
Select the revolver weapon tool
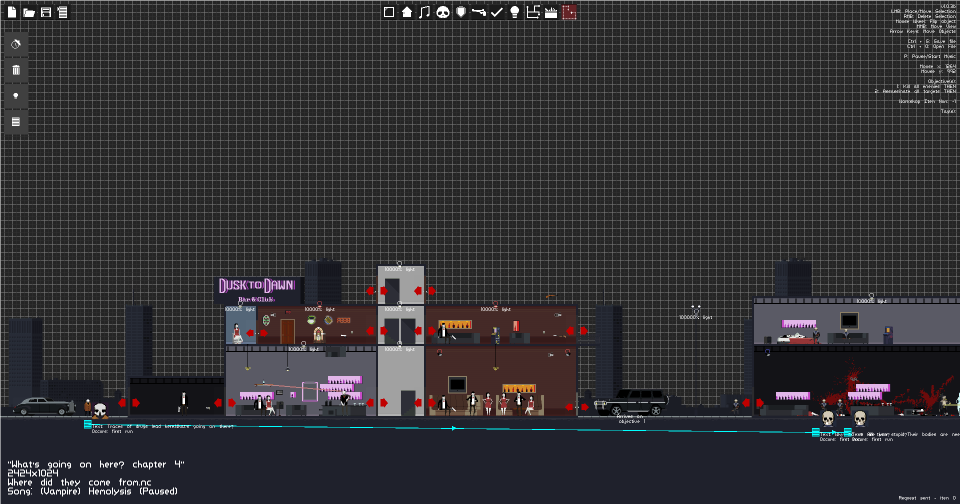pos(479,12)
